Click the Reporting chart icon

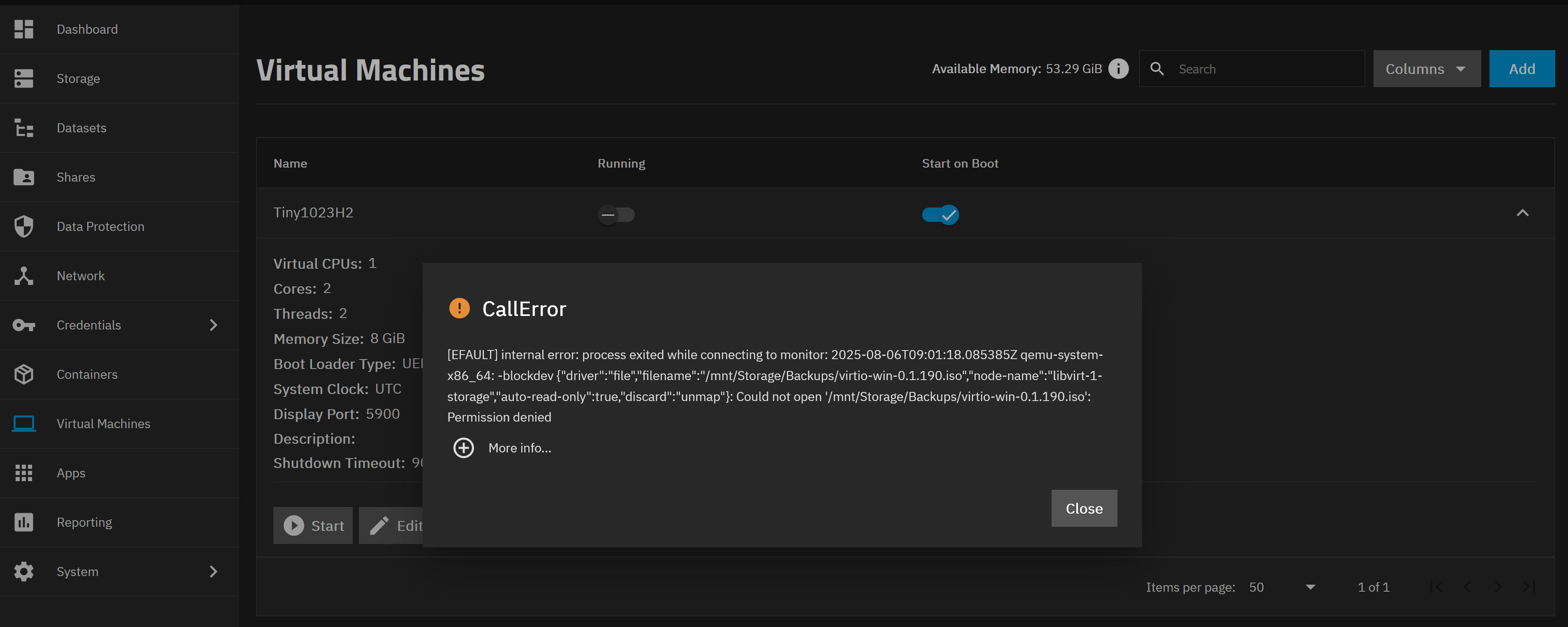point(24,522)
